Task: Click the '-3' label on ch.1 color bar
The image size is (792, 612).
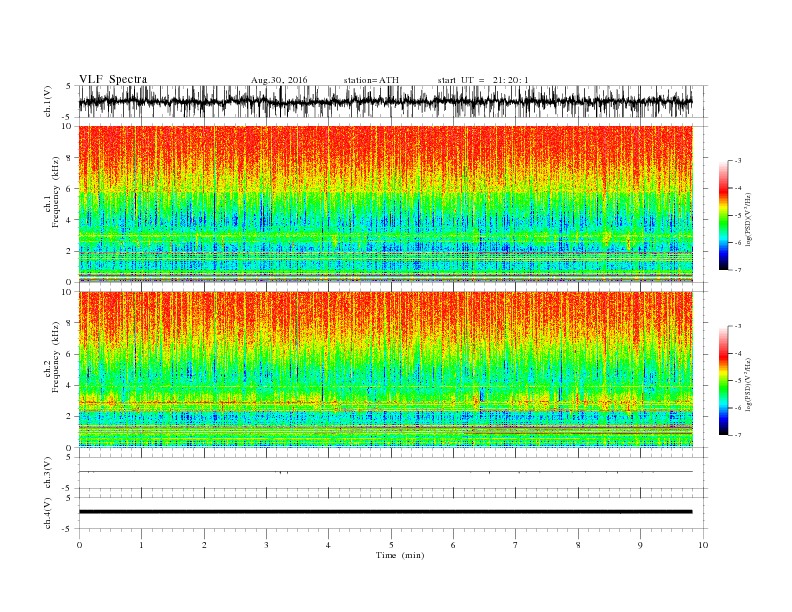Action: tap(738, 161)
